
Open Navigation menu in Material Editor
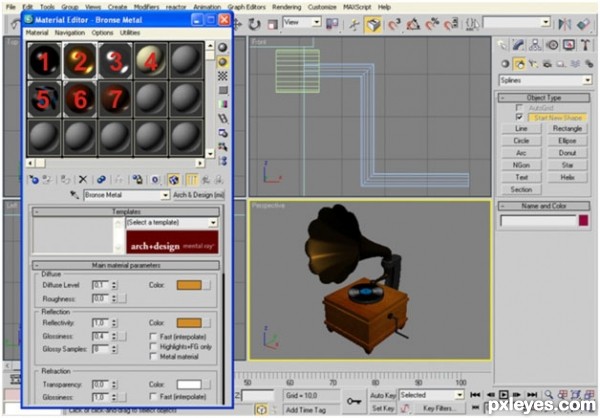[x=70, y=33]
